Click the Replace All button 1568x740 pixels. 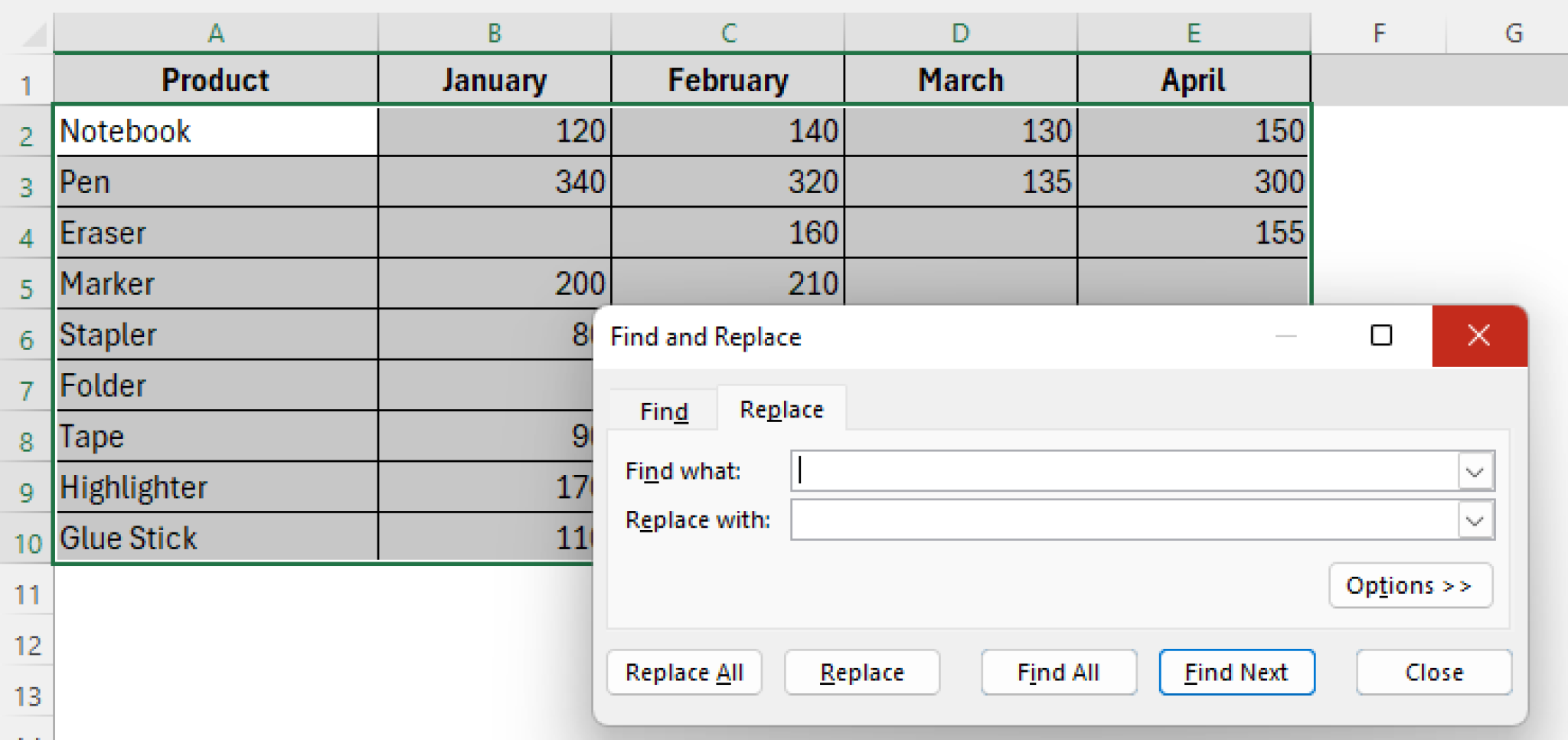[684, 672]
